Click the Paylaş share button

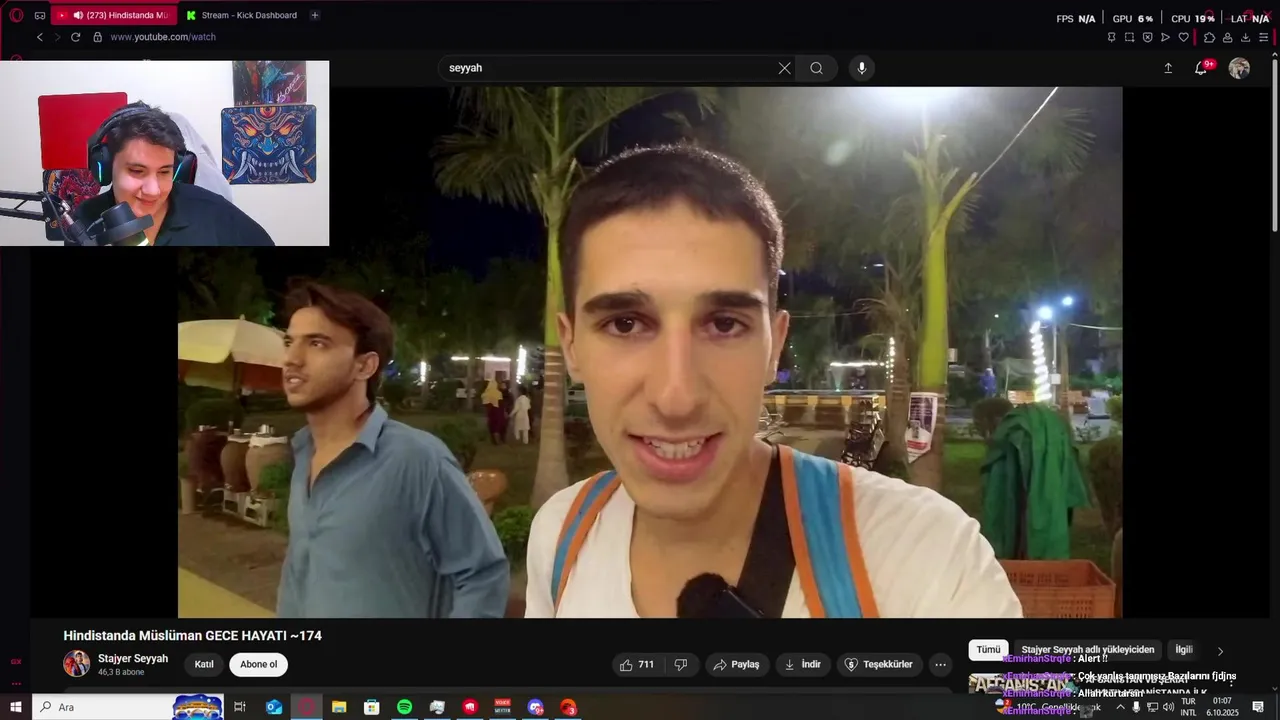735,664
